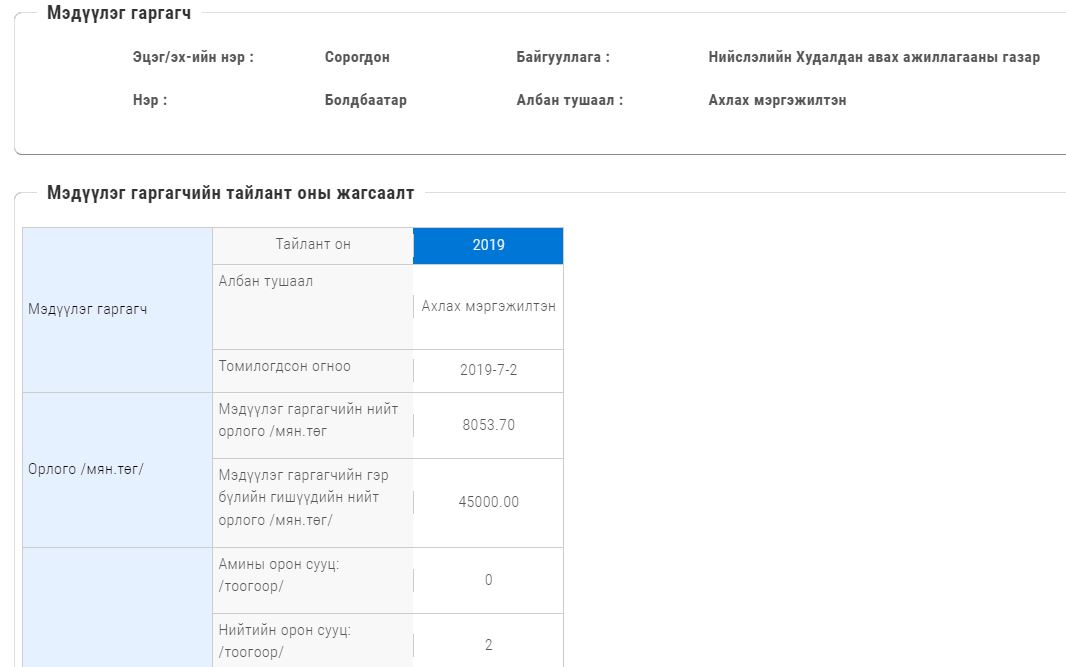Click the 'Мэдүүлэг гаргагч' section heading
Screen dimensions: 1066x667
(119, 13)
